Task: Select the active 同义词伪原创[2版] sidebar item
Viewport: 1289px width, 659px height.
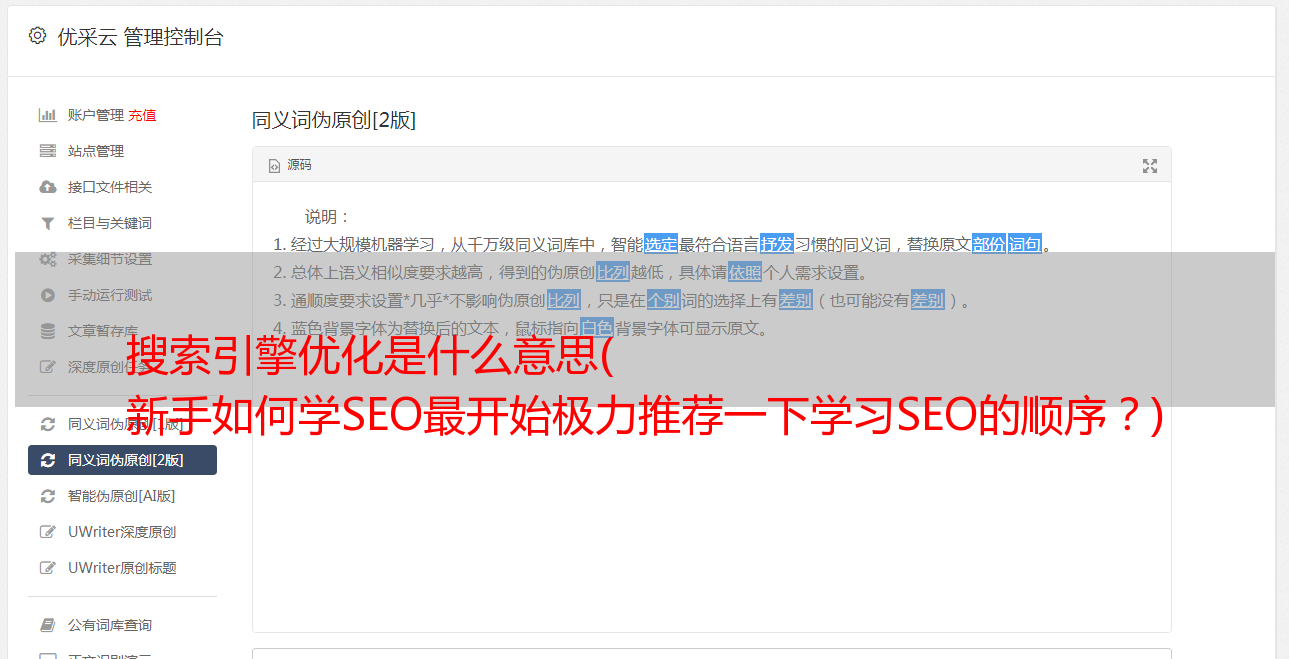Action: click(x=122, y=460)
